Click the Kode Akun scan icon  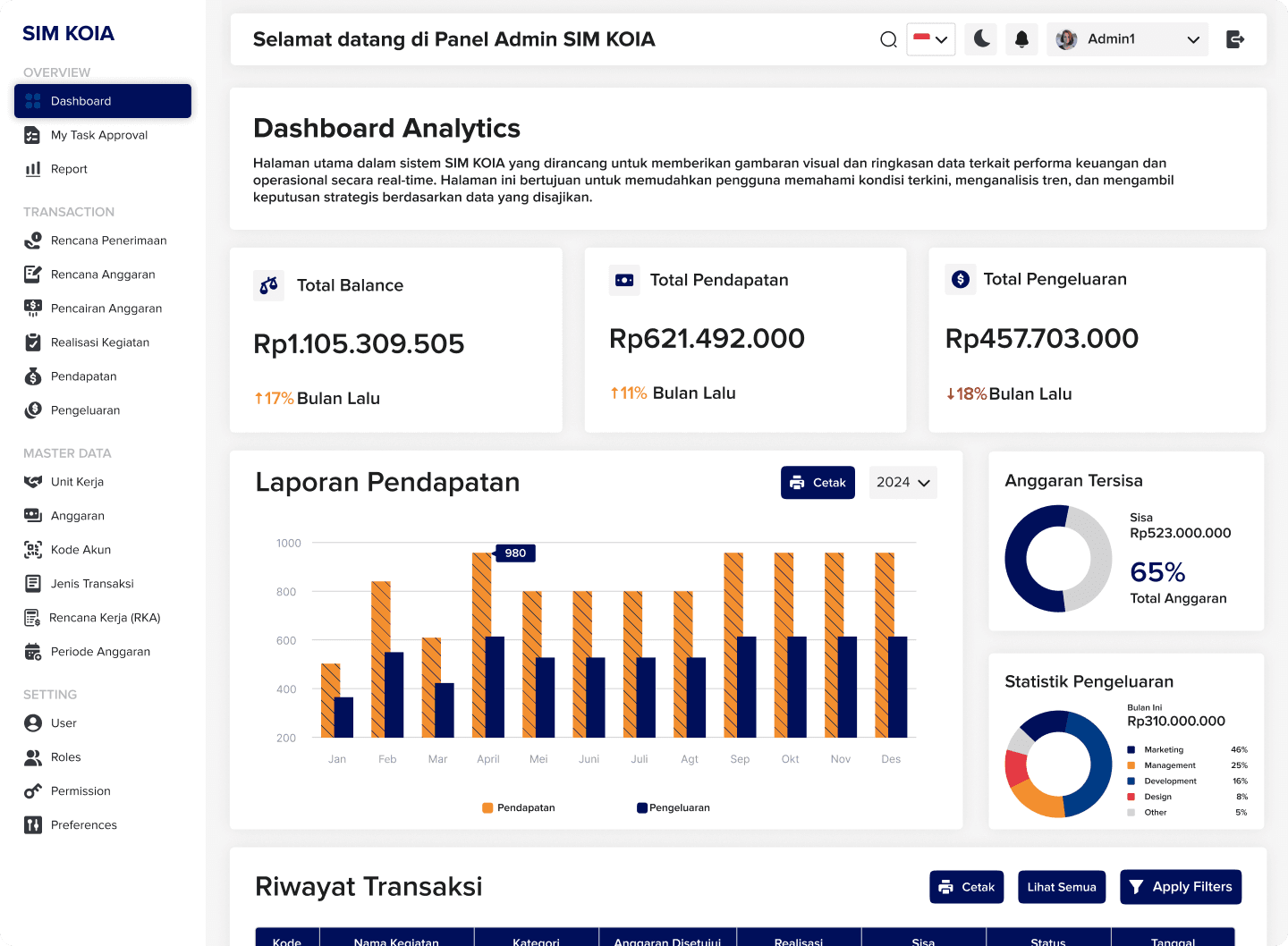pos(33,550)
